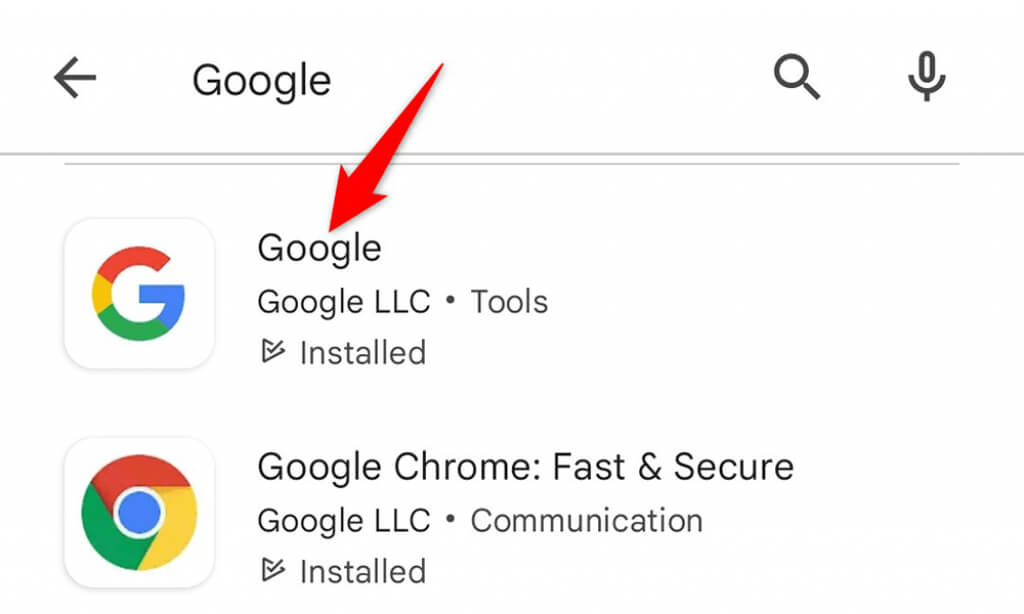Image resolution: width=1024 pixels, height=614 pixels.
Task: Click the Installed badge icon under Chrome
Action: click(x=272, y=571)
